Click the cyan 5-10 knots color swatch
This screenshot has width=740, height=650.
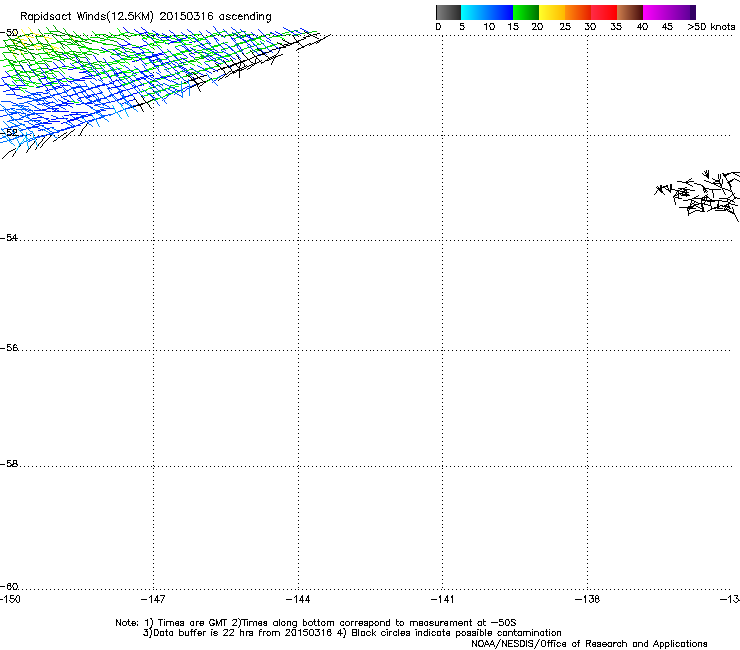coord(474,12)
